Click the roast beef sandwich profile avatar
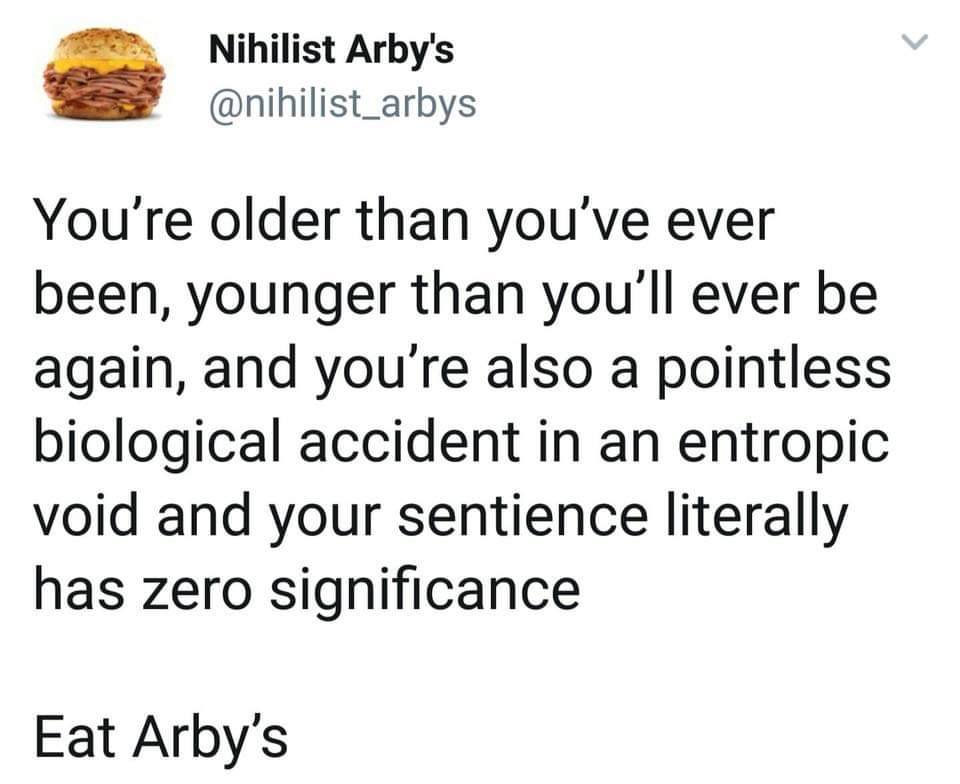The image size is (960, 784). [99, 72]
